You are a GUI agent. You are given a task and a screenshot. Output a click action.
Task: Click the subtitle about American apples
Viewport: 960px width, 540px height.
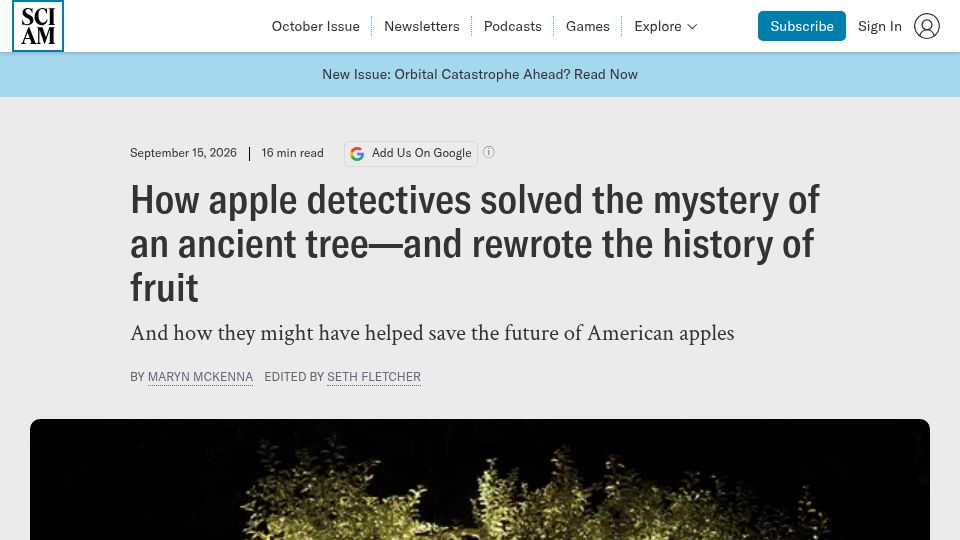click(x=432, y=334)
